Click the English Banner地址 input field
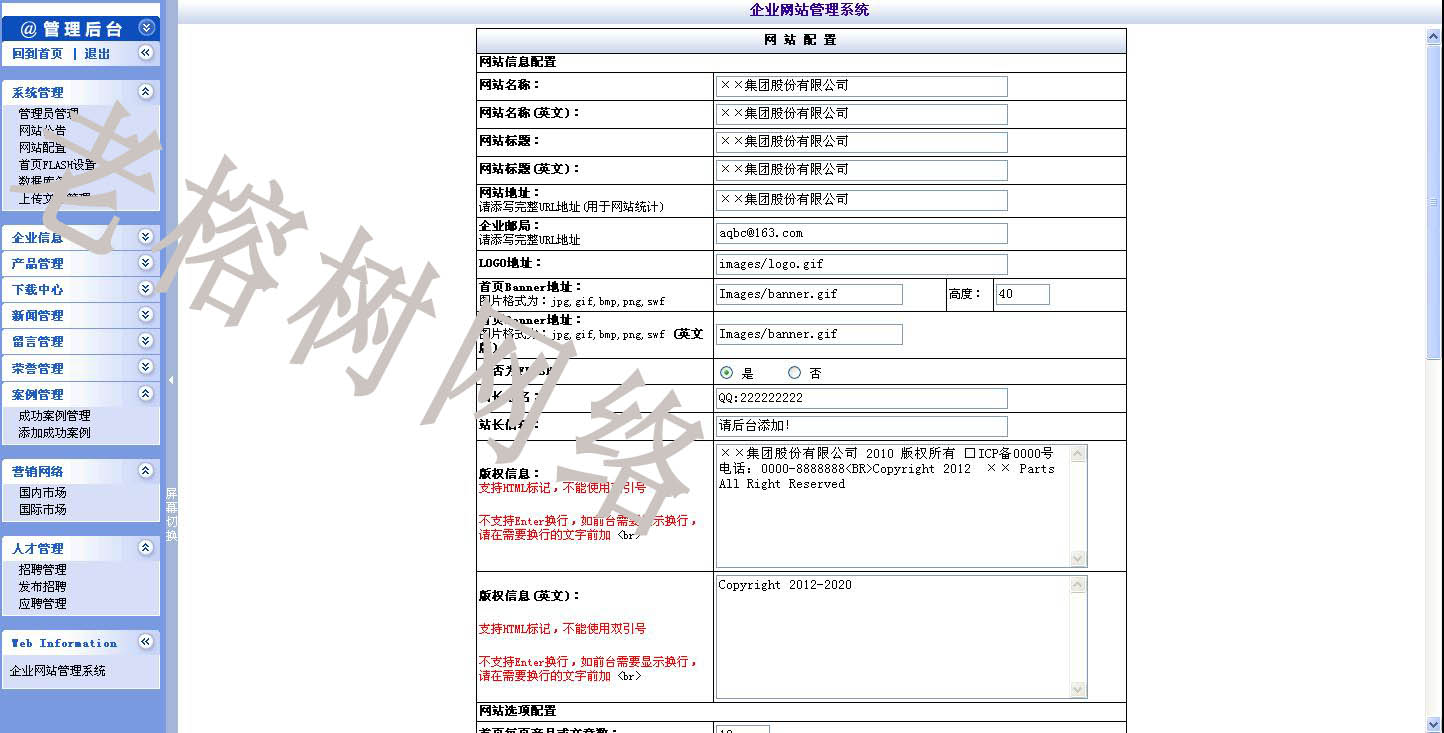The width and height of the screenshot is (1444, 733). (x=809, y=334)
